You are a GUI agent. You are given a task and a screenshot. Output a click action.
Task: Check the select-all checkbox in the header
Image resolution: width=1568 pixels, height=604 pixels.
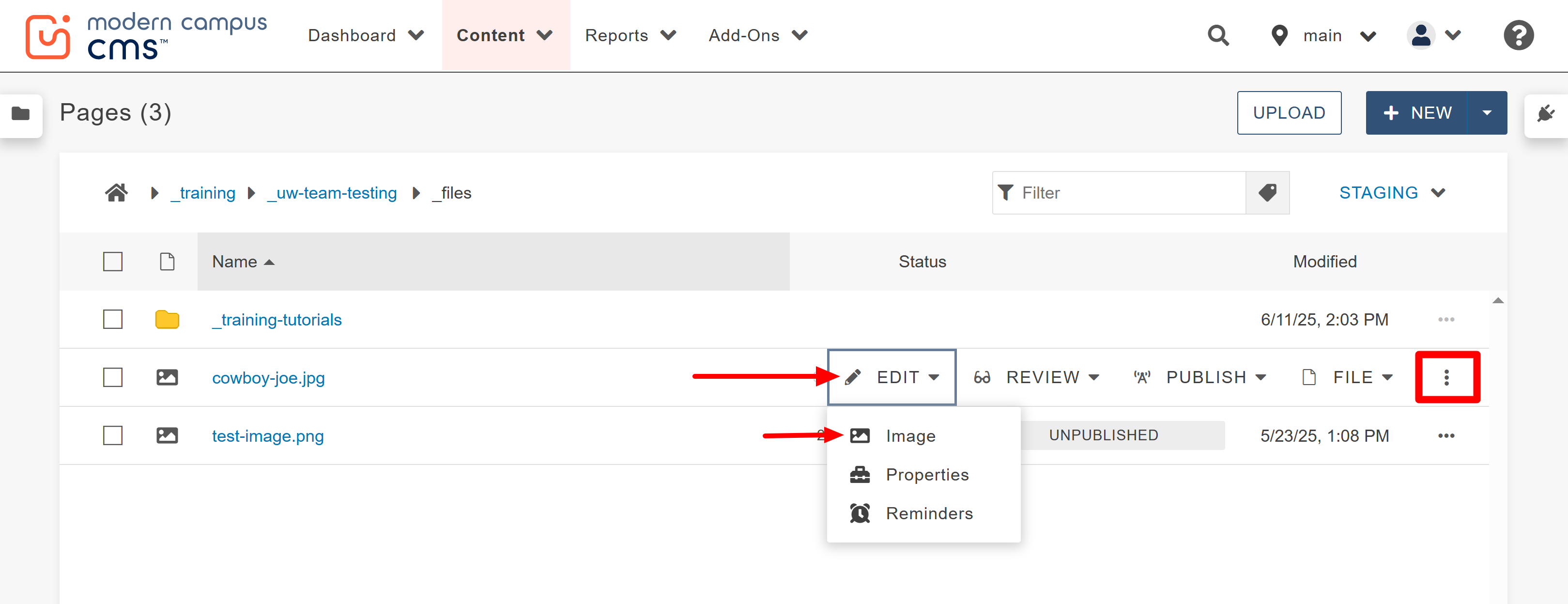coord(113,261)
